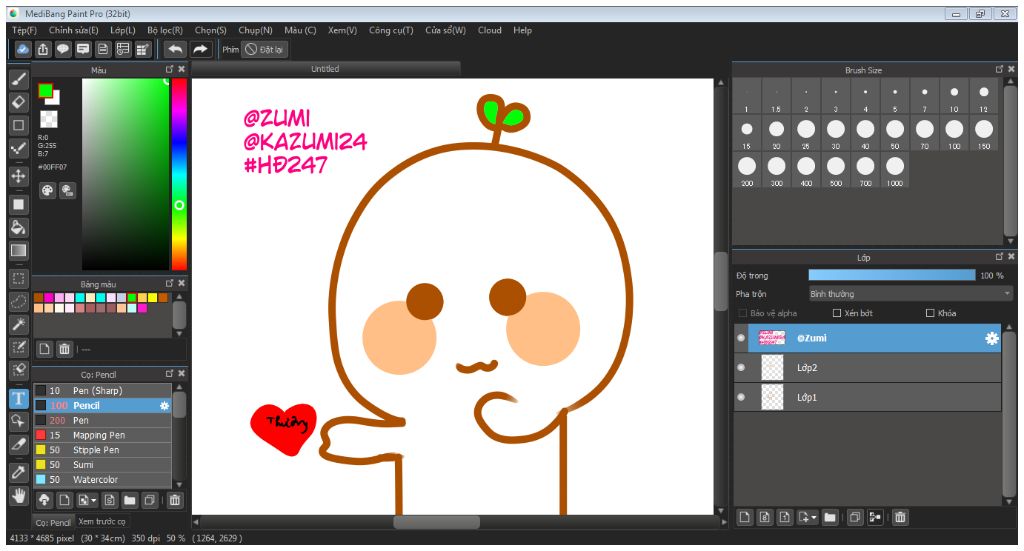The height and width of the screenshot is (551, 1024).
Task: Switch to the Xem trước cọ tab
Action: coord(102,522)
